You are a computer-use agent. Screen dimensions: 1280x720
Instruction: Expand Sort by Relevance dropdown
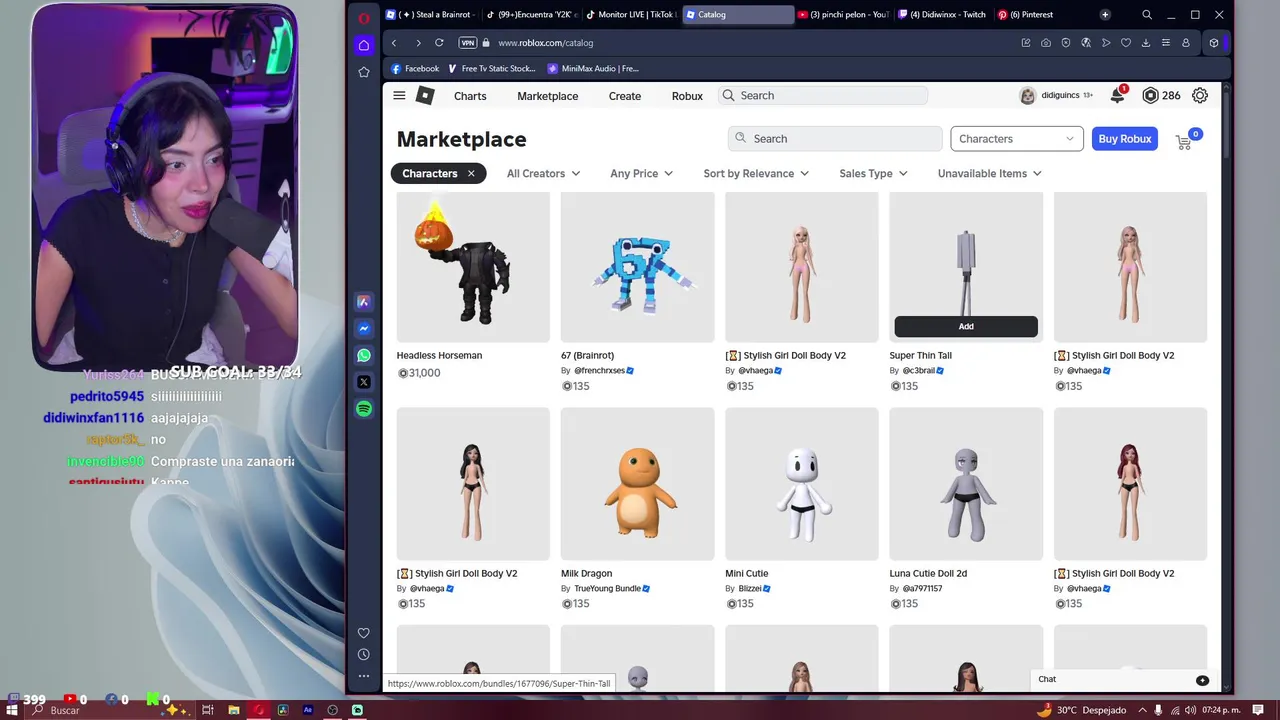756,174
